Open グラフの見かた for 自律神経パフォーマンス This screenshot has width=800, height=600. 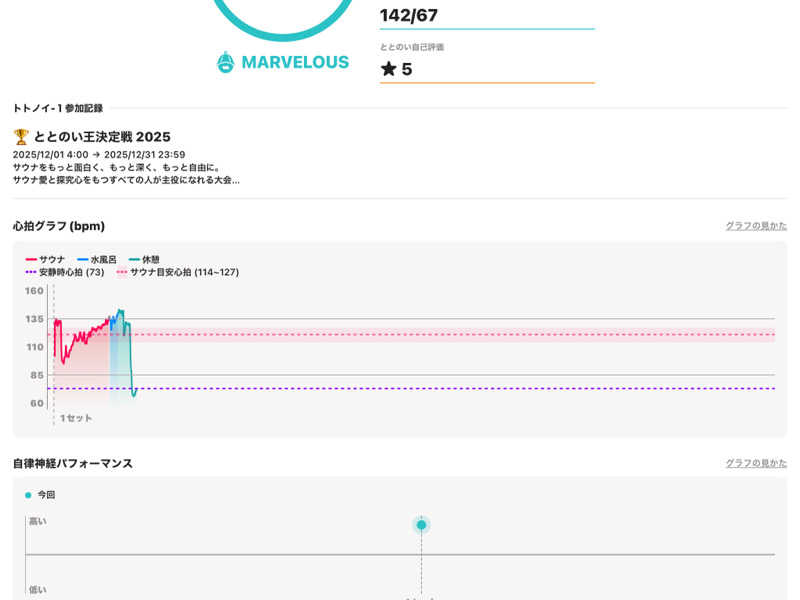tap(755, 464)
